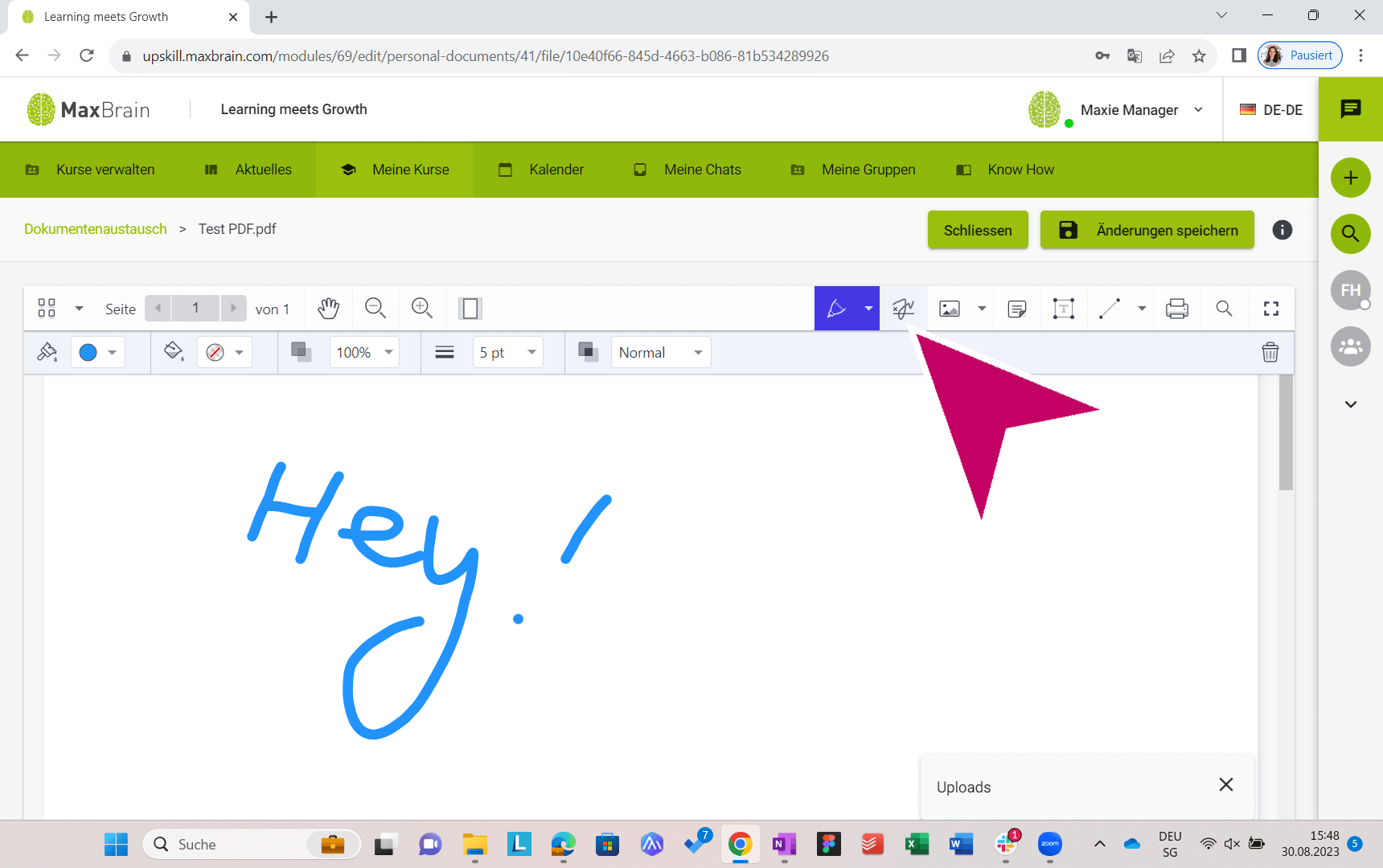Open the info icon next to save
This screenshot has height=868, width=1383.
[1282, 230]
